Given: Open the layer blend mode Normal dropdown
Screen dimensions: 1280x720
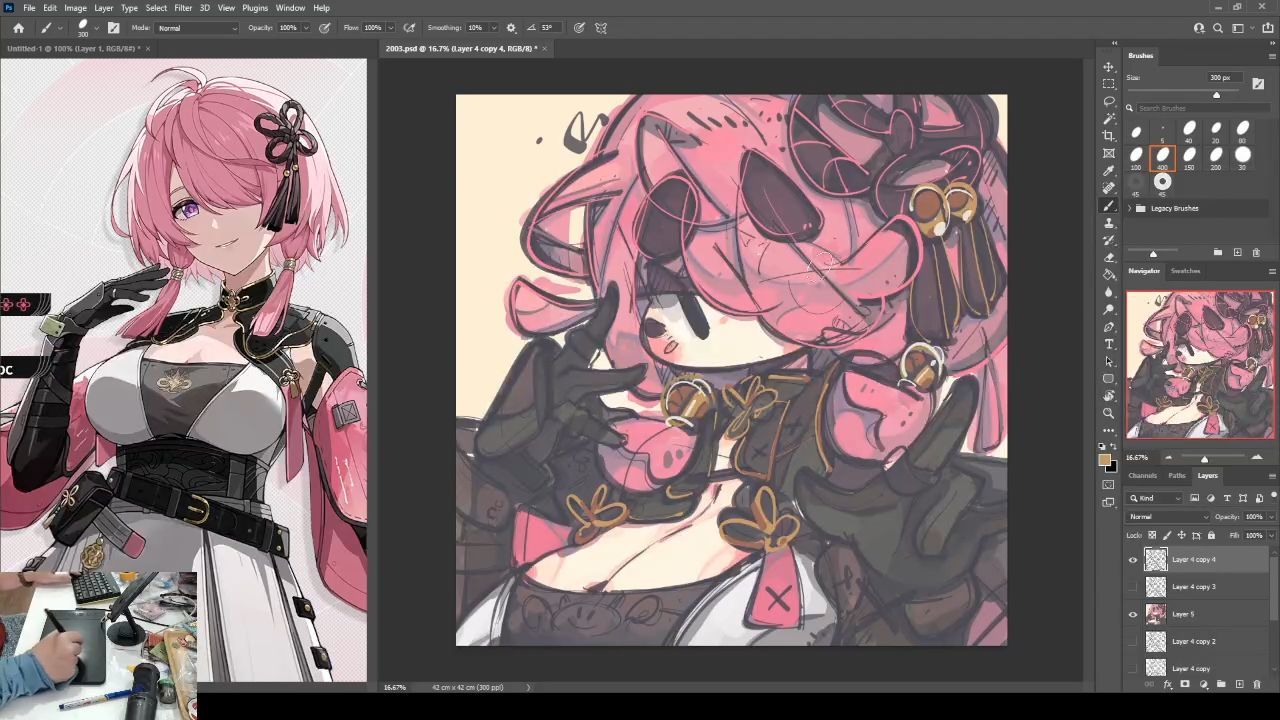Looking at the screenshot, I should (1168, 517).
